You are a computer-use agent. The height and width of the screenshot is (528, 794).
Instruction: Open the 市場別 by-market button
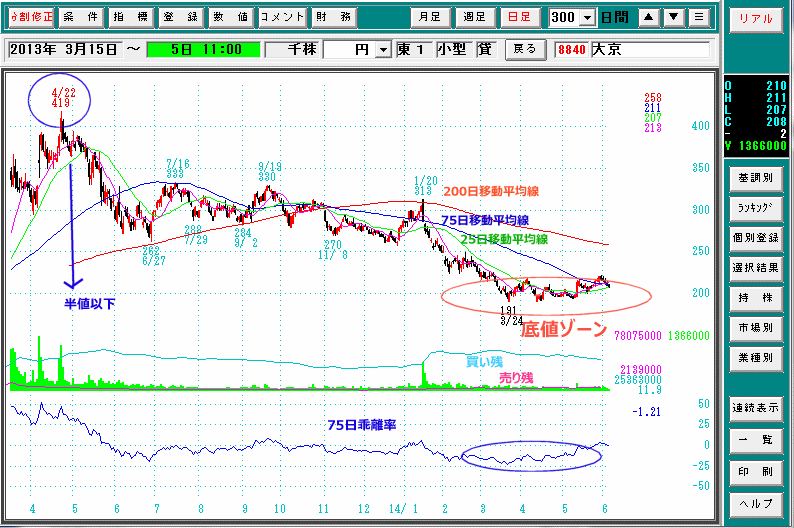[x=756, y=328]
